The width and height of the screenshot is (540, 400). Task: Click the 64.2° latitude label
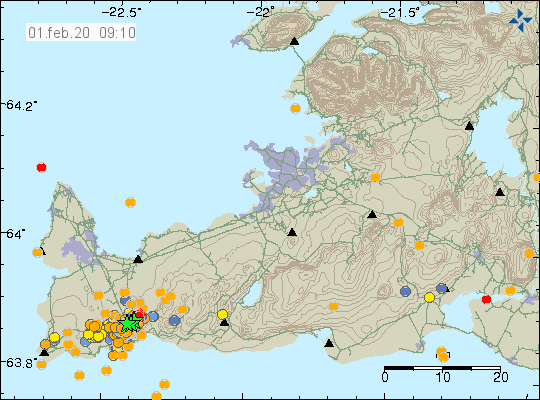21,105
